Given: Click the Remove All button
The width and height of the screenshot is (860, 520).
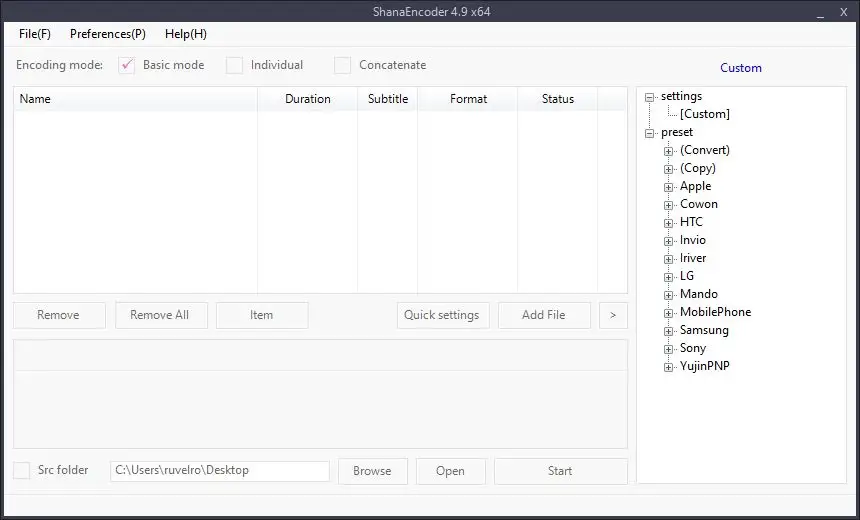Looking at the screenshot, I should [161, 315].
